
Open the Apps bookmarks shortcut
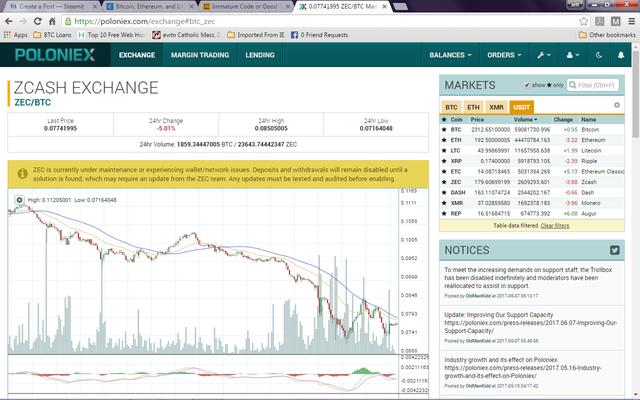click(16, 35)
